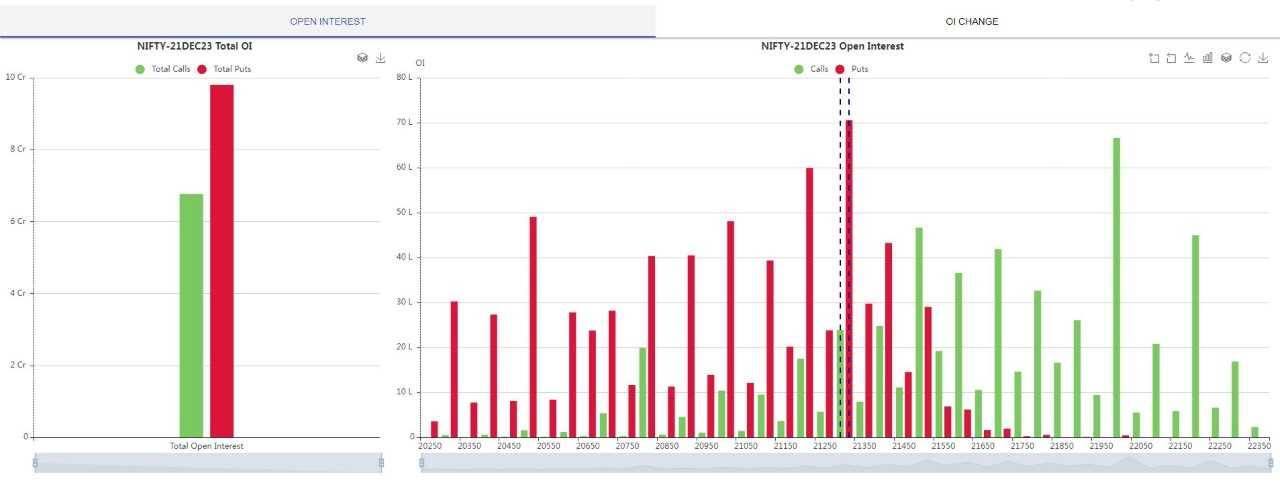The height and width of the screenshot is (481, 1280).
Task: Click the 50 L y-axis label
Action: coord(404,212)
